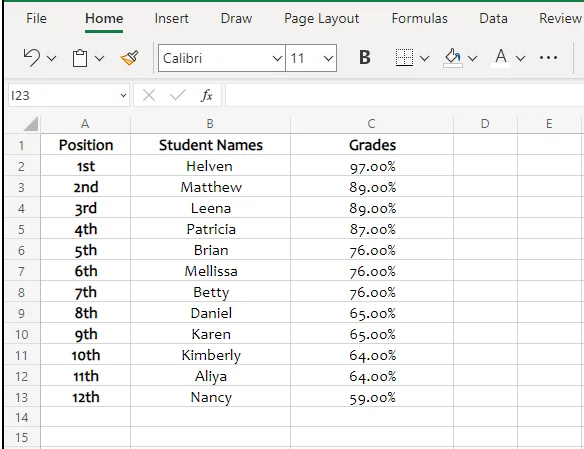Open the Formulas tab
The image size is (584, 449).
click(419, 18)
